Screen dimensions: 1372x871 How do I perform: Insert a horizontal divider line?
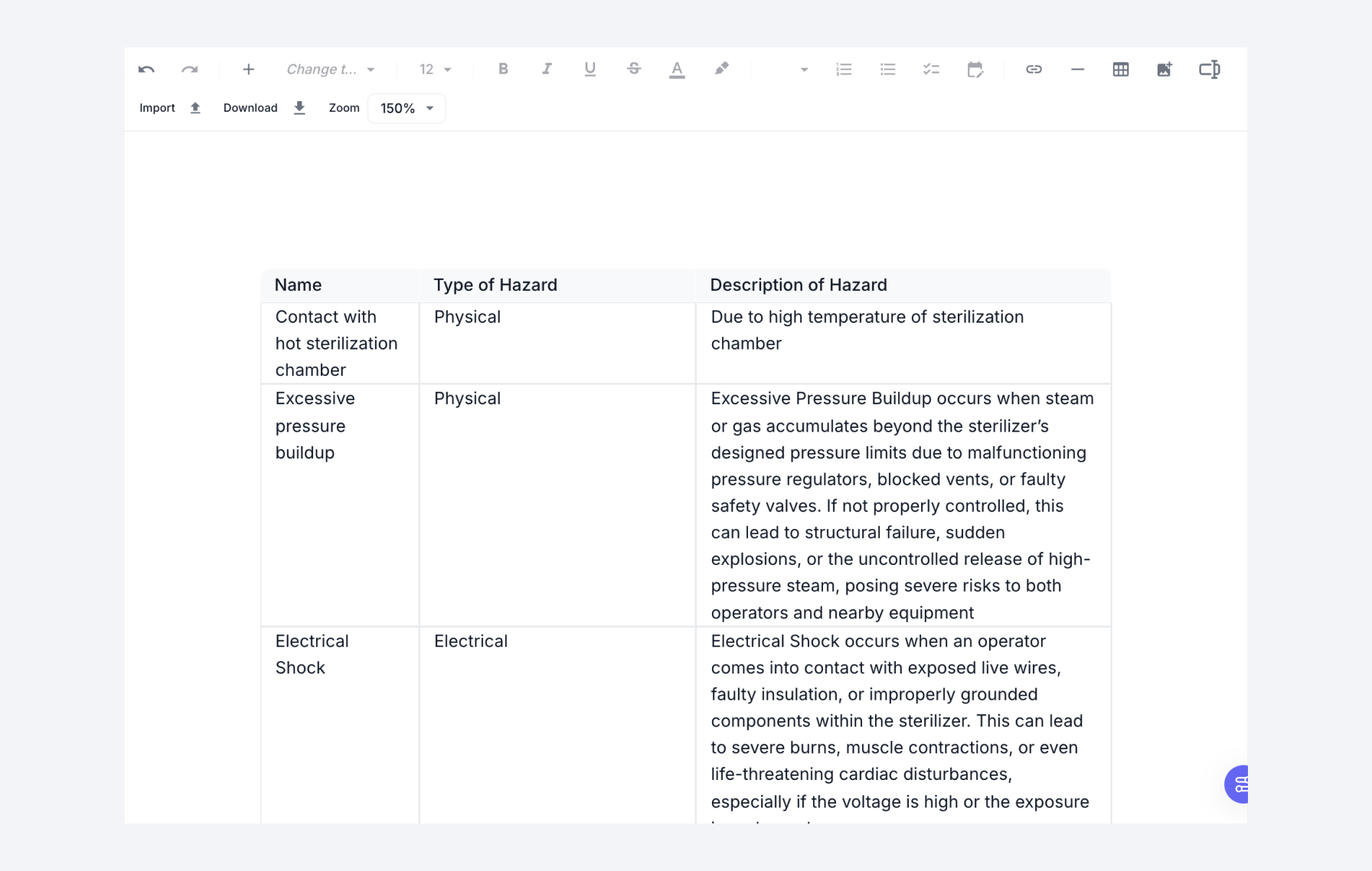click(x=1077, y=70)
